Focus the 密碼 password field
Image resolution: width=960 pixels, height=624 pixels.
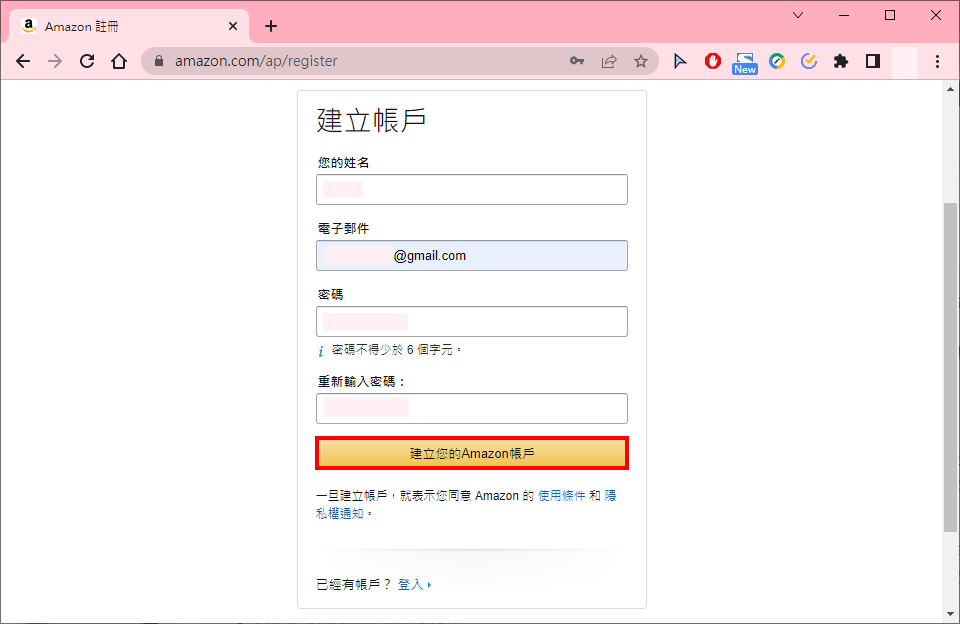pos(471,321)
